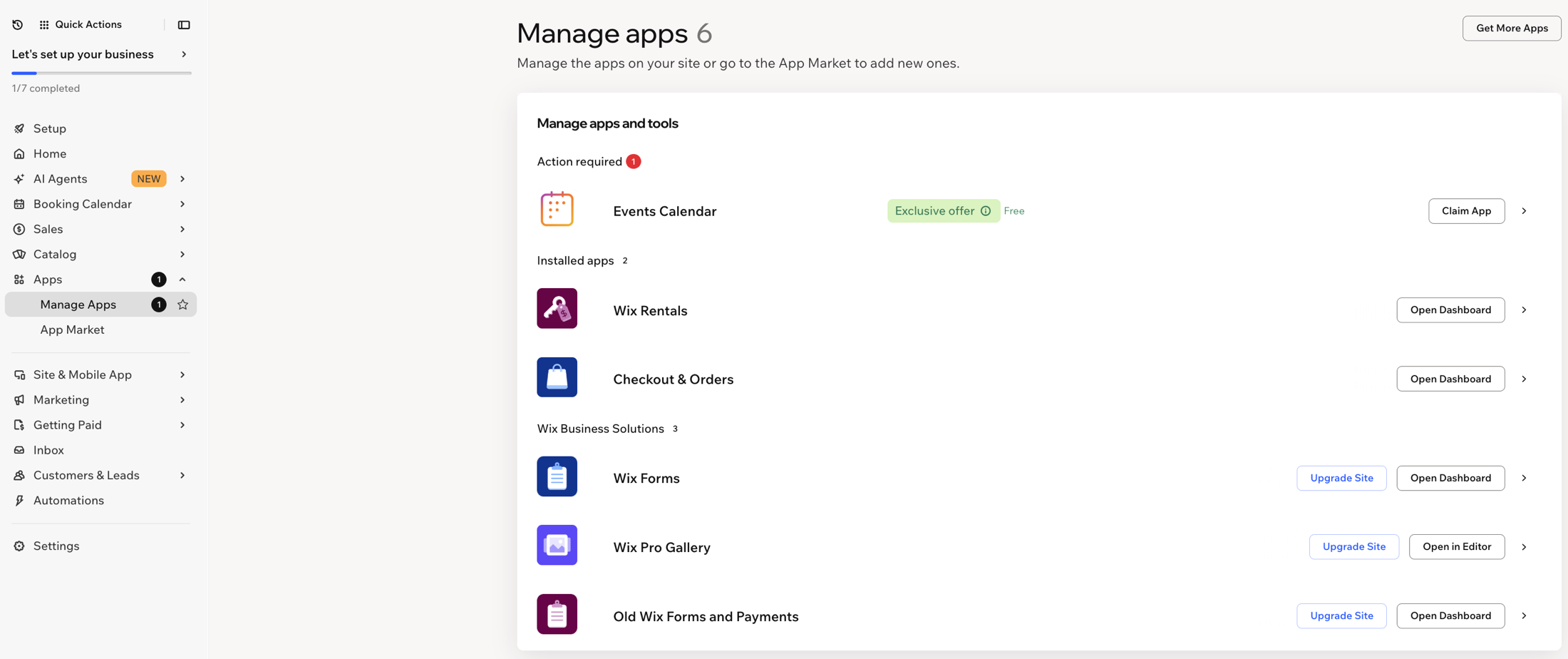Open Wix Pro Gallery row arrow

[1524, 547]
